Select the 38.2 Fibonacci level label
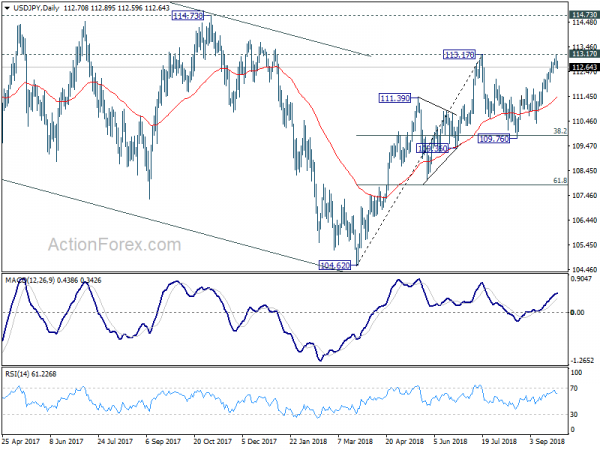The height and width of the screenshot is (450, 600). tap(560, 131)
